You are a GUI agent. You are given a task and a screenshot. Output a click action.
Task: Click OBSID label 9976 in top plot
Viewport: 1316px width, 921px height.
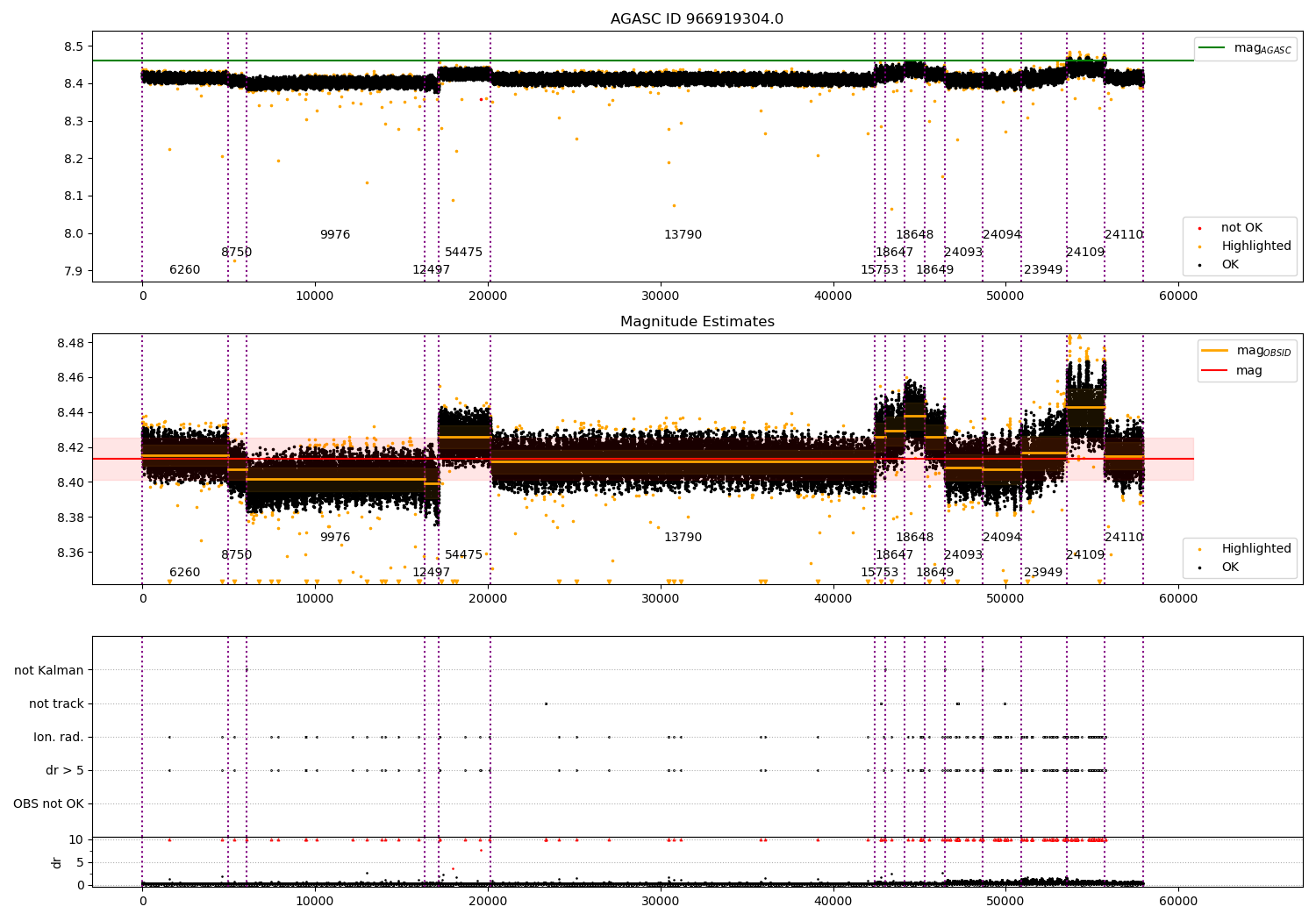(335, 235)
